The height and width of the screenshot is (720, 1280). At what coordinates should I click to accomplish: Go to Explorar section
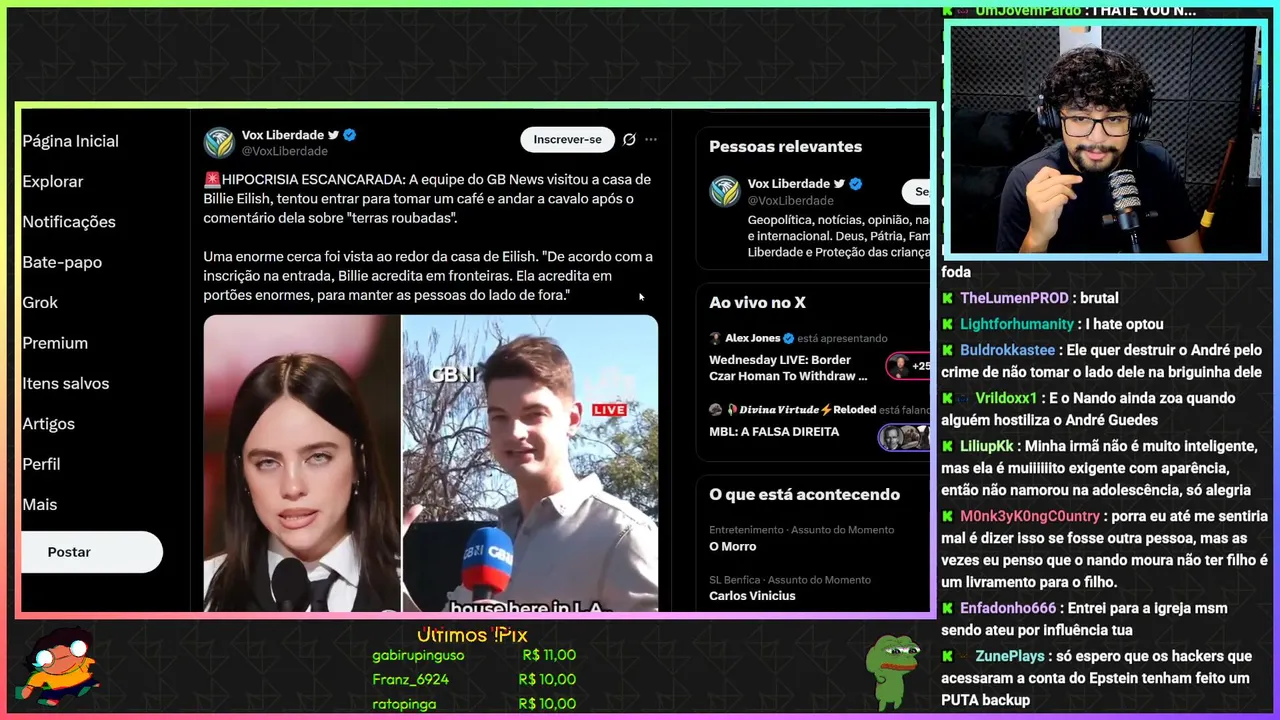(x=53, y=181)
